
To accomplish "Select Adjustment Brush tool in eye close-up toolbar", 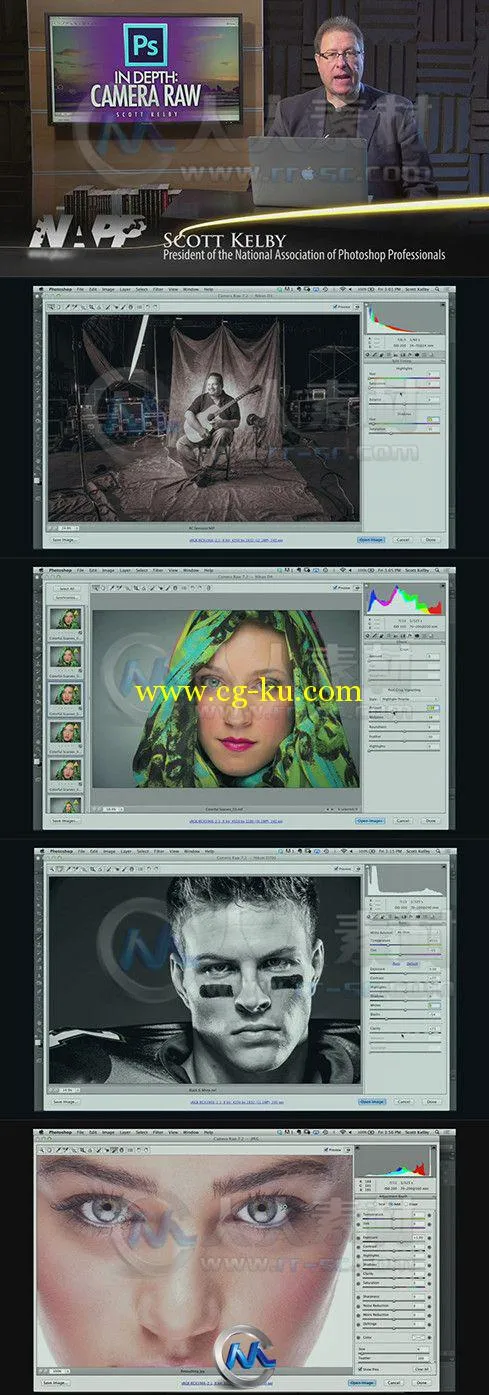I will [x=113, y=1149].
